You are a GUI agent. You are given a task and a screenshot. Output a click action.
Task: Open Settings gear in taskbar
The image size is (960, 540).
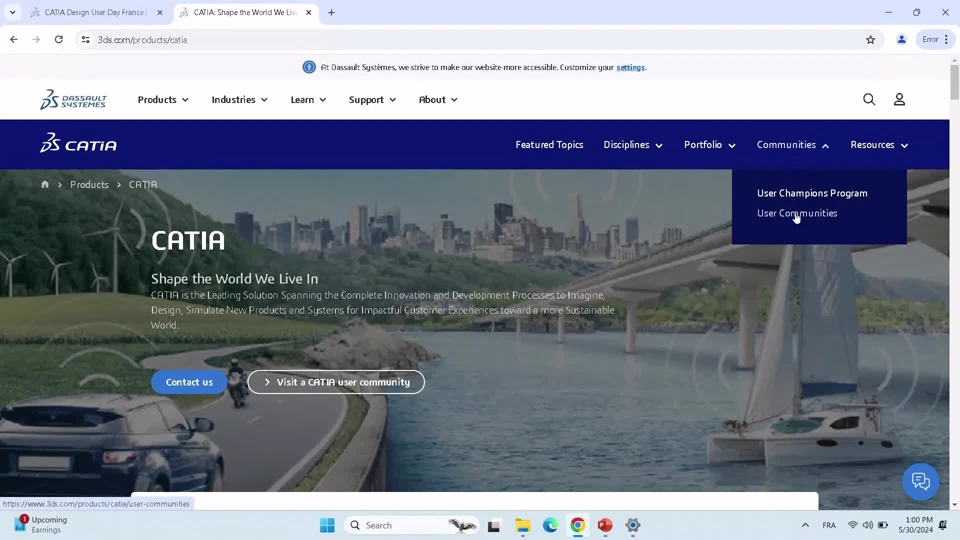click(632, 525)
